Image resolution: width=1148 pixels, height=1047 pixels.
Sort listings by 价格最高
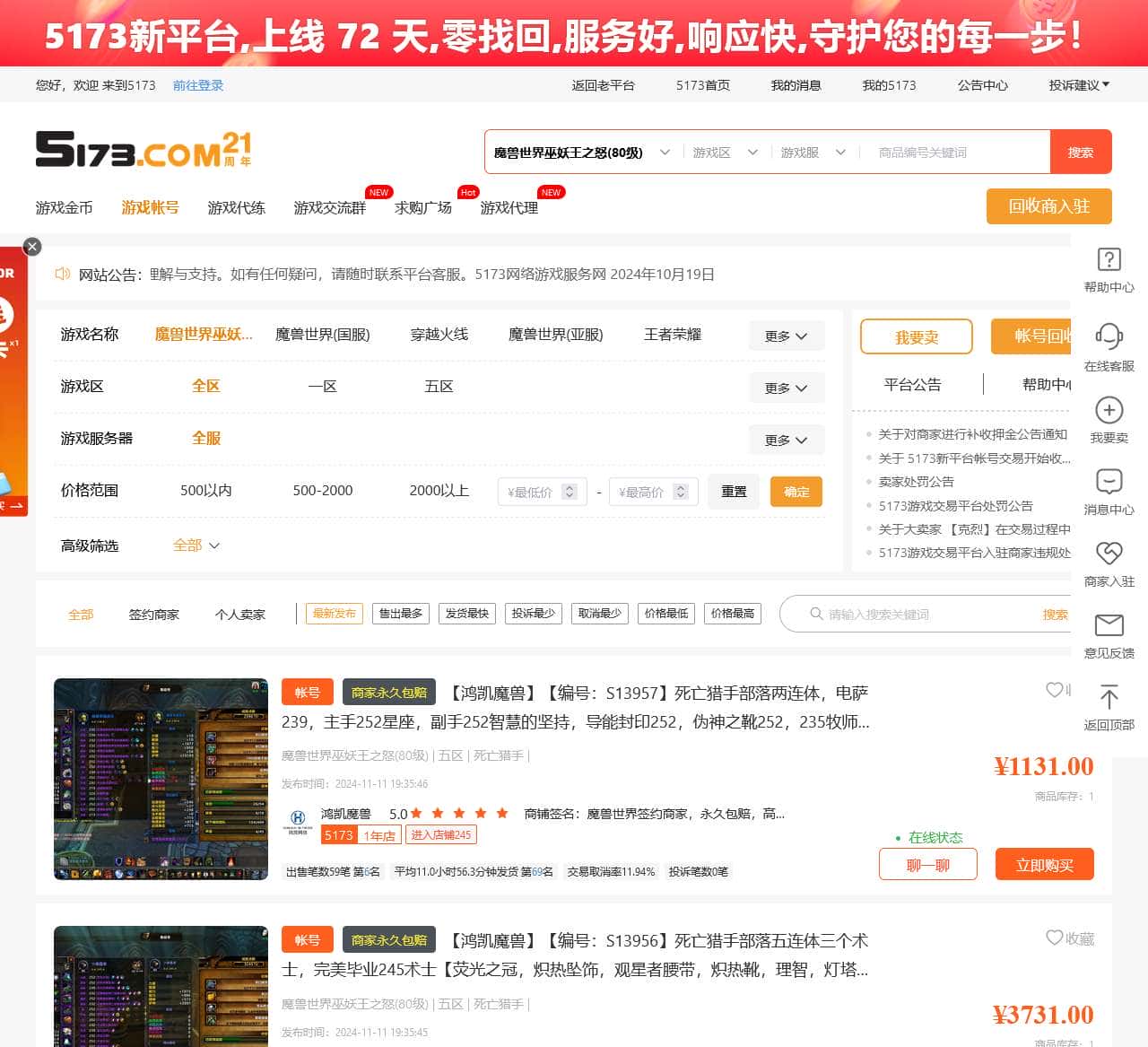(x=732, y=614)
